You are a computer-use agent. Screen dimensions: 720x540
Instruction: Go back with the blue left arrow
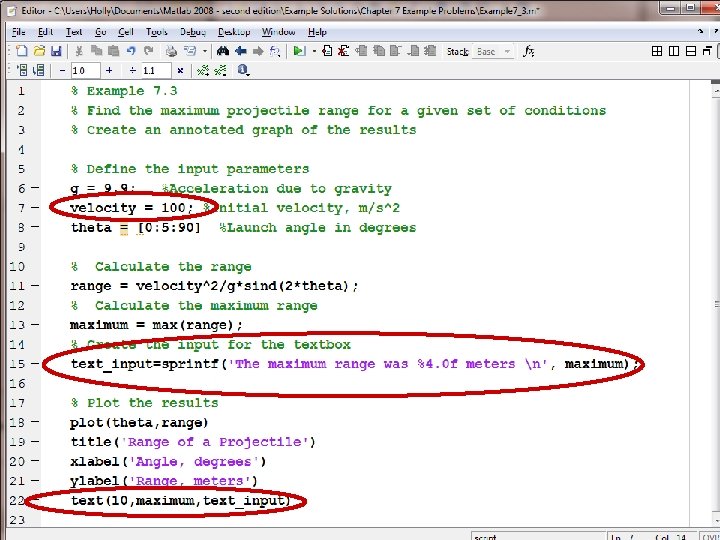tap(241, 51)
